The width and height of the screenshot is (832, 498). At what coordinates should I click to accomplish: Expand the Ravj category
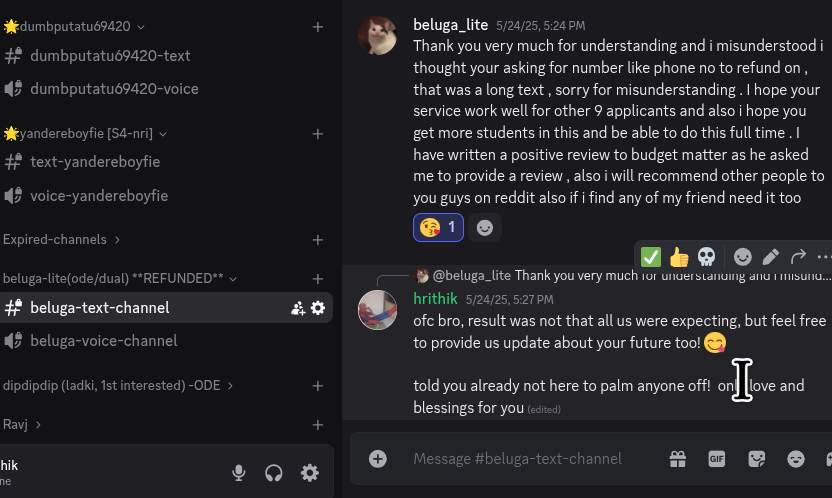[x=22, y=425]
